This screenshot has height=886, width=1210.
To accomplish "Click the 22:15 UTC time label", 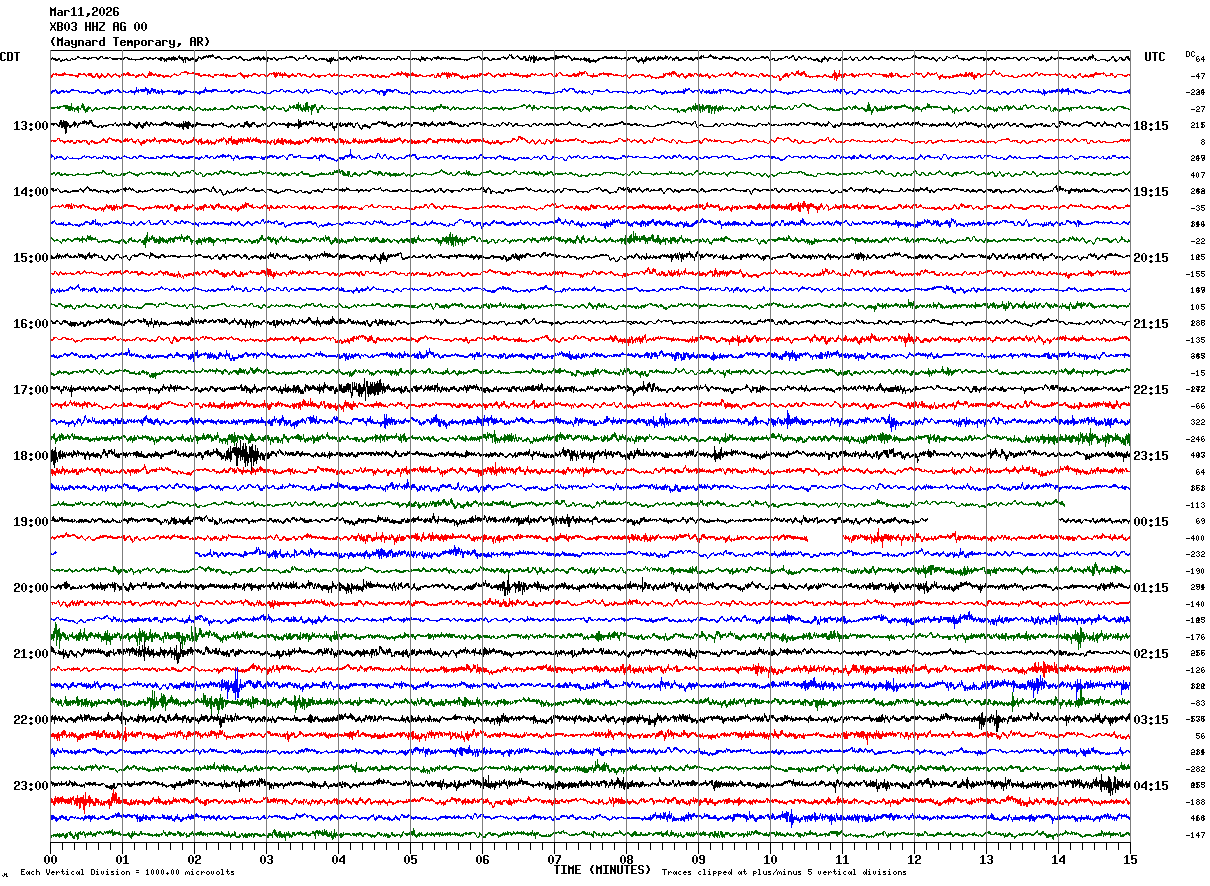I will 1151,390.
